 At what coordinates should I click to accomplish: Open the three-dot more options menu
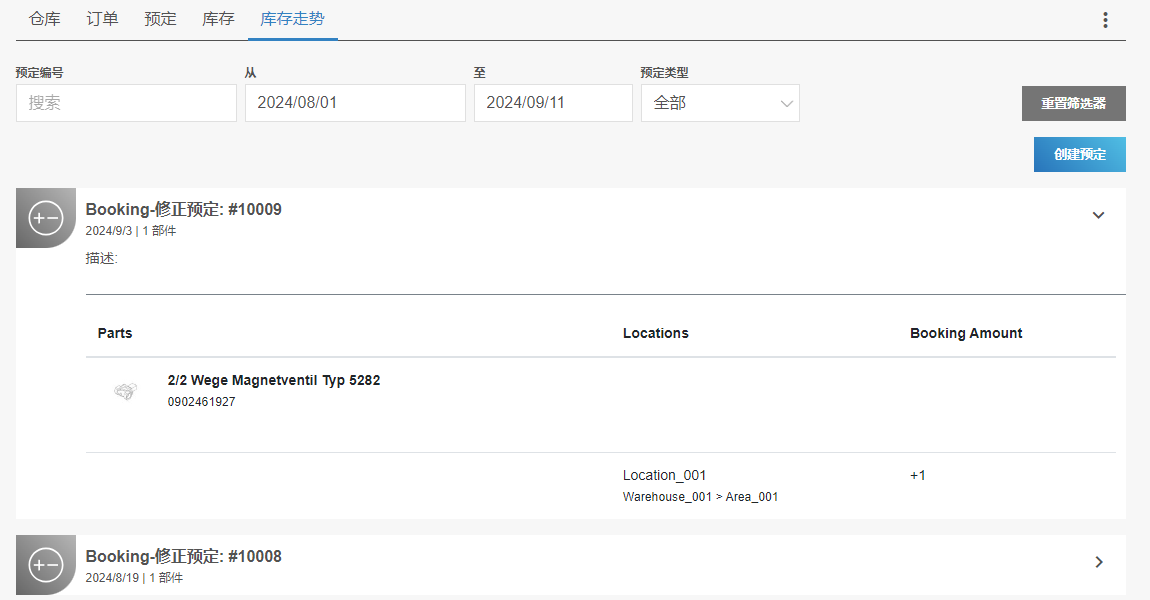coord(1105,20)
